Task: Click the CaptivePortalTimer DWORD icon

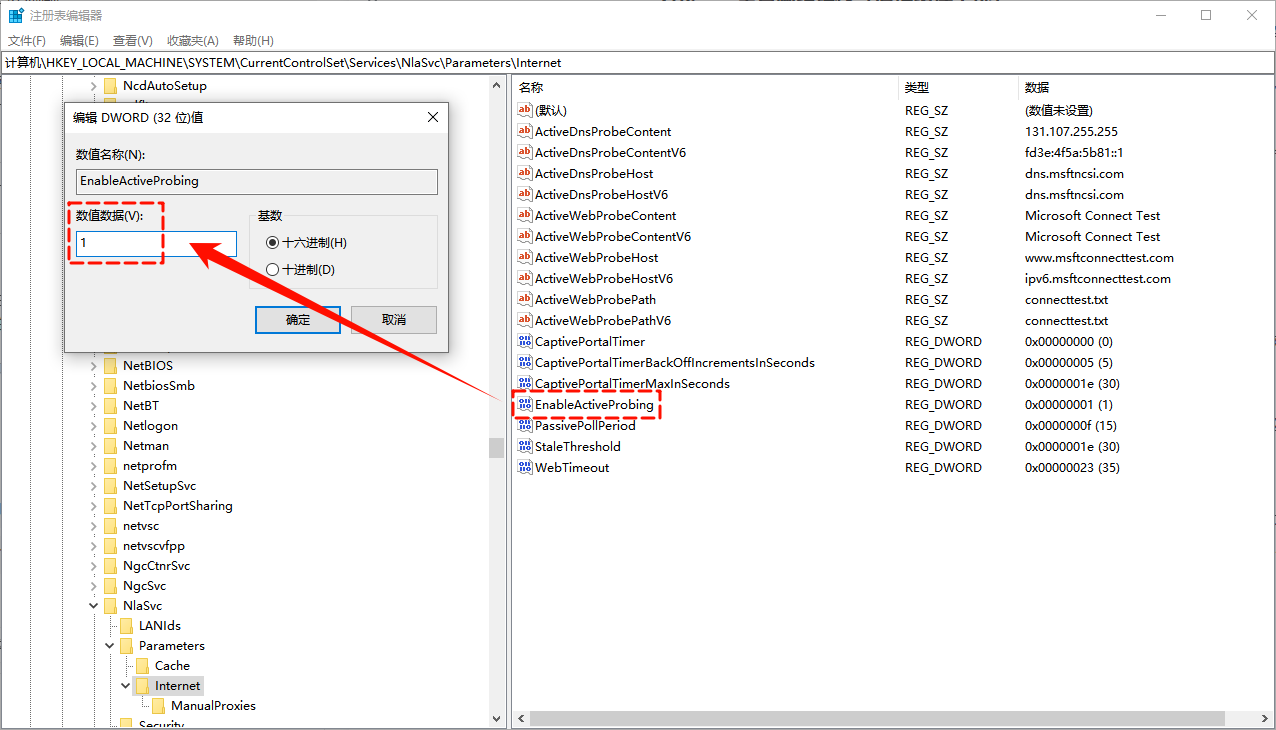Action: [525, 342]
